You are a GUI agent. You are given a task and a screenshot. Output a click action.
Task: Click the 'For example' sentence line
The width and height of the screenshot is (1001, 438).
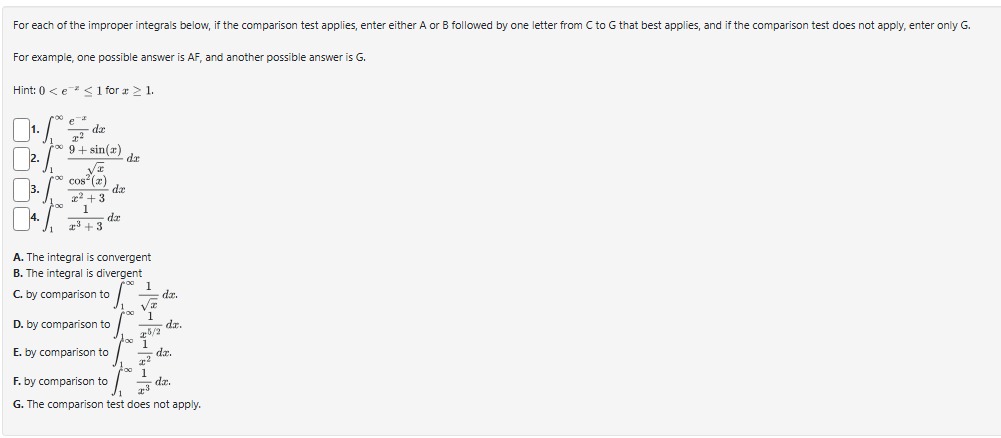[190, 57]
